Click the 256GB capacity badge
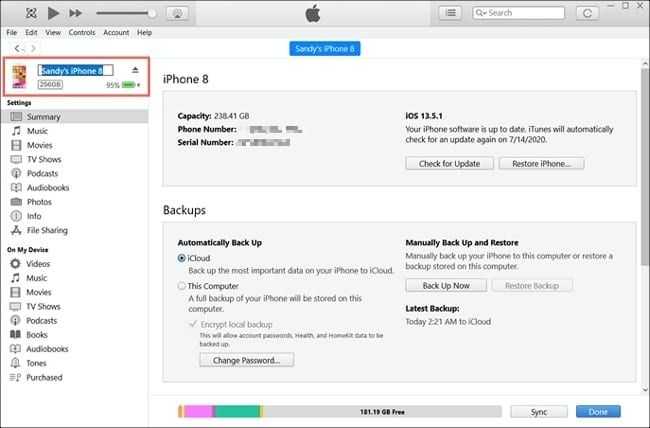 [x=50, y=85]
